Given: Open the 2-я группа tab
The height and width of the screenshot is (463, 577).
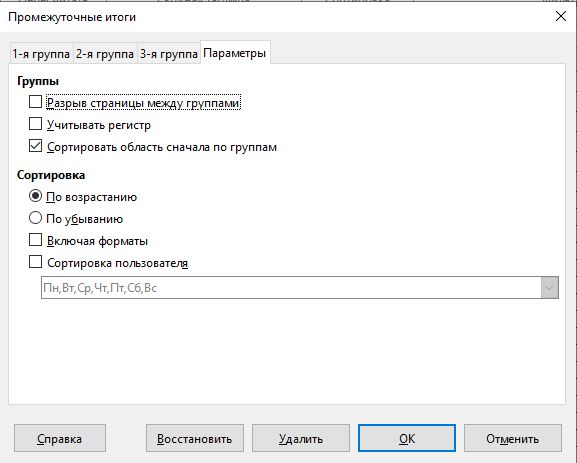Looking at the screenshot, I should (x=105, y=54).
